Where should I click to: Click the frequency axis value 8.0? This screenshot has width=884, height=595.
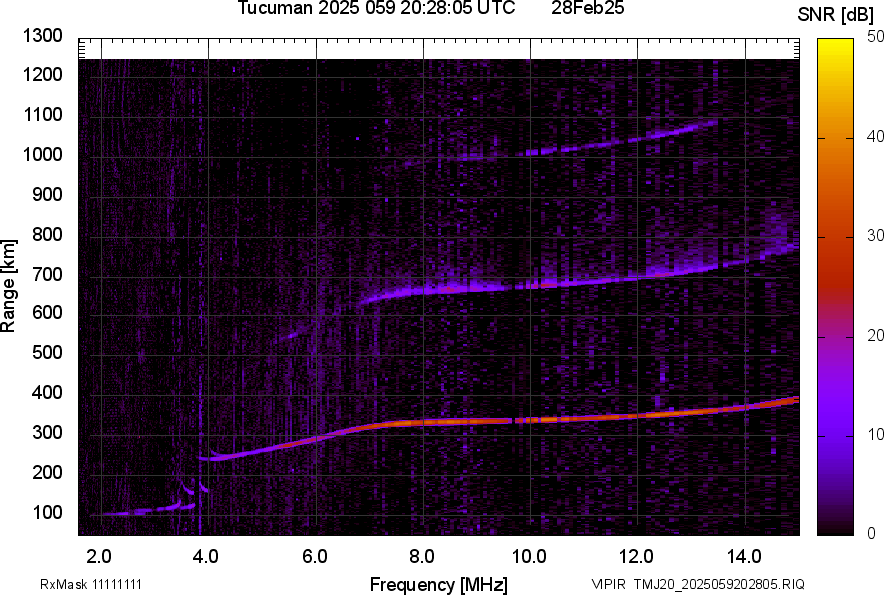point(422,557)
